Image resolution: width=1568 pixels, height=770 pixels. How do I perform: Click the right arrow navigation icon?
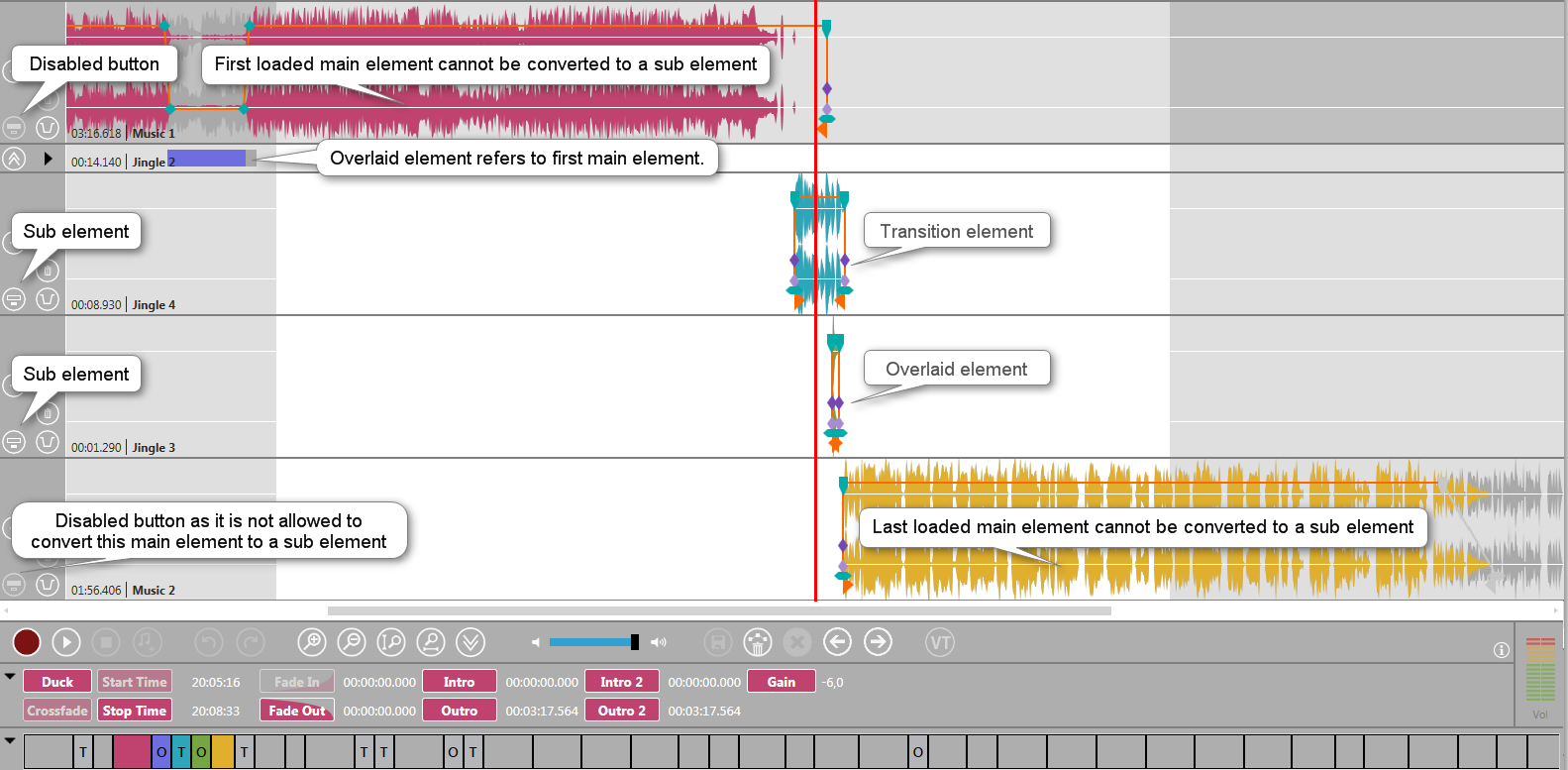tap(878, 642)
